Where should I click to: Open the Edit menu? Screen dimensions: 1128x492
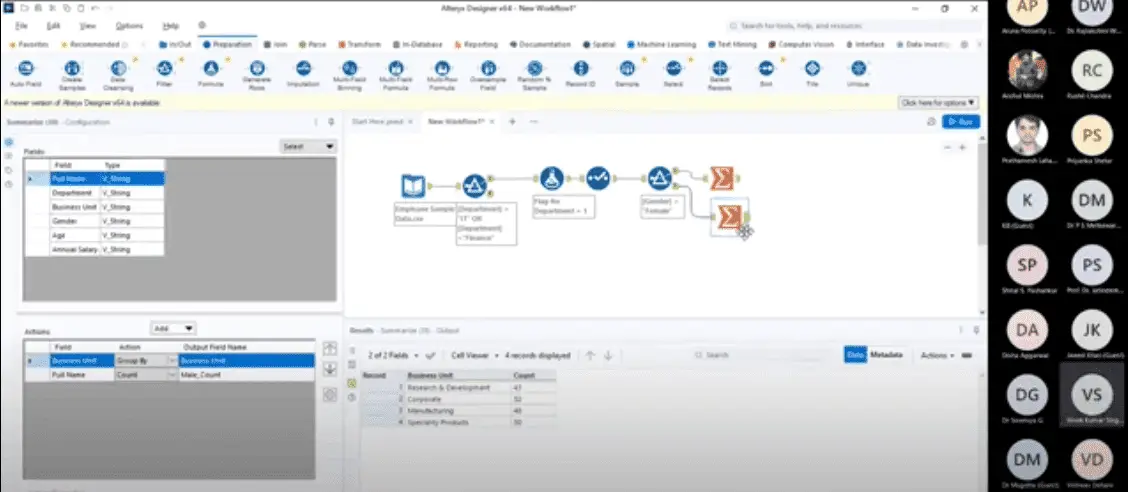(53, 26)
